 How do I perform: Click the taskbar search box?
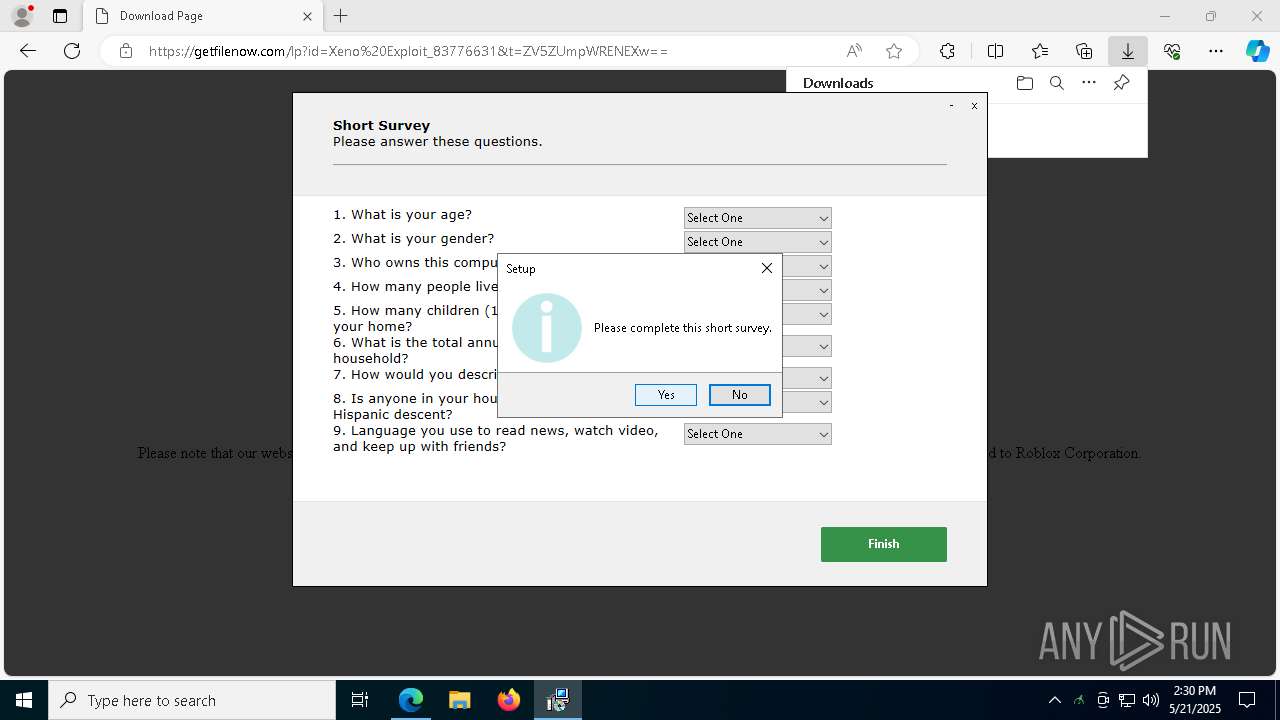(192, 700)
